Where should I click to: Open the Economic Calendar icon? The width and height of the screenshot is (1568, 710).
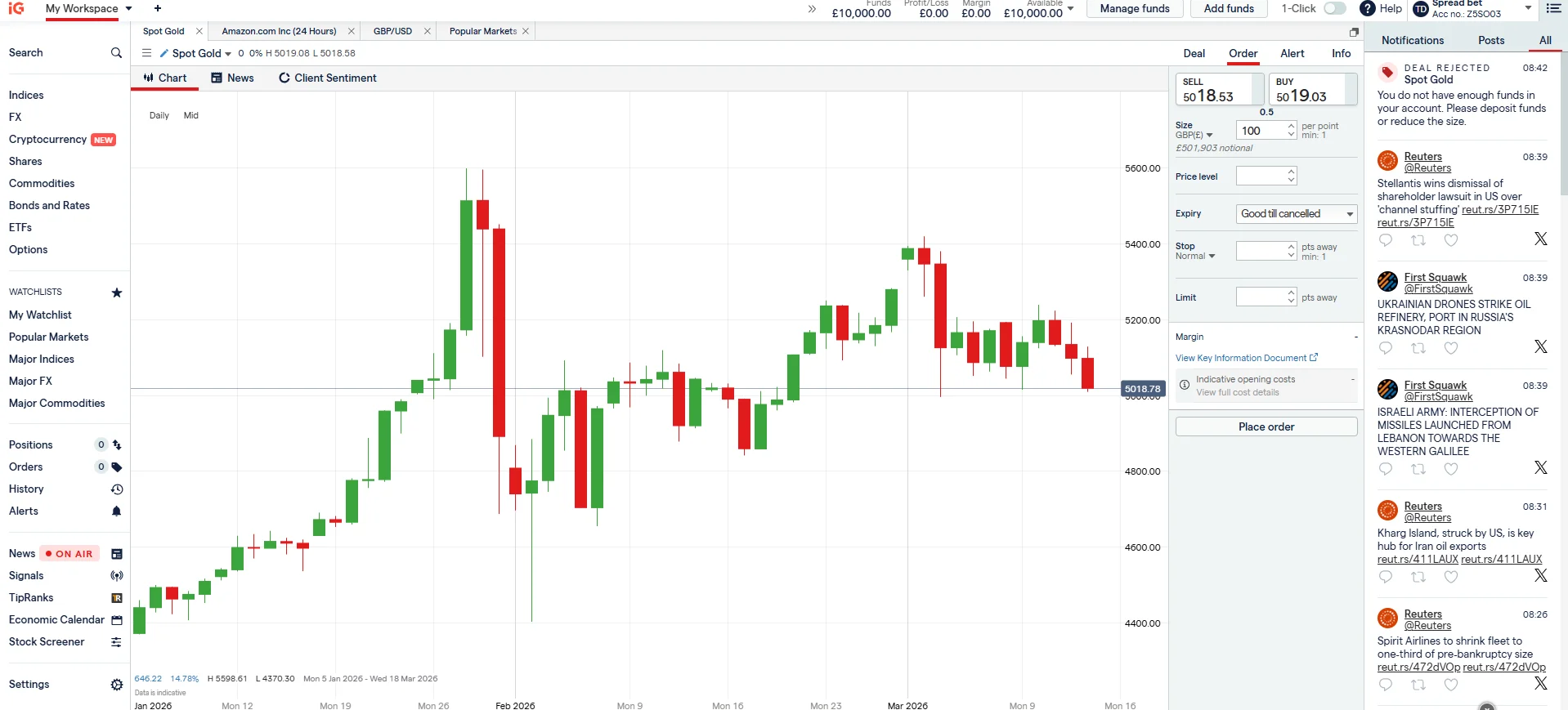click(117, 620)
